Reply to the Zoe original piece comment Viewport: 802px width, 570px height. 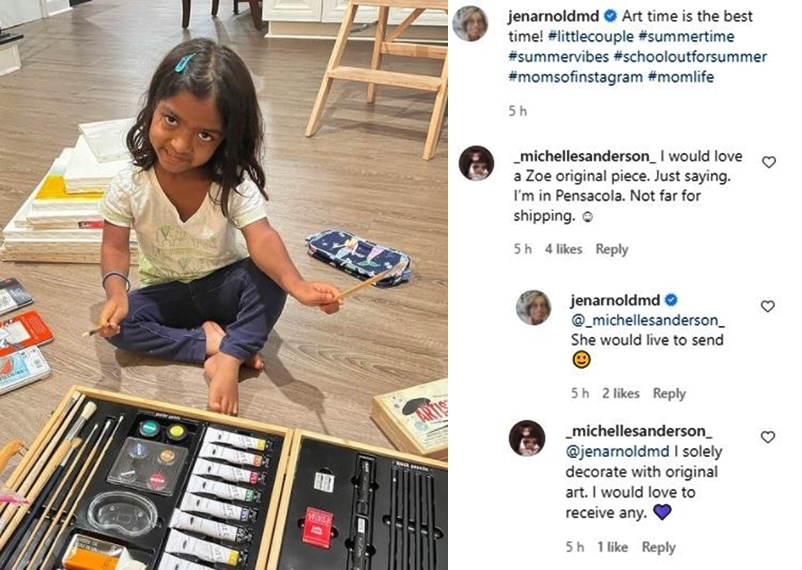(x=612, y=249)
